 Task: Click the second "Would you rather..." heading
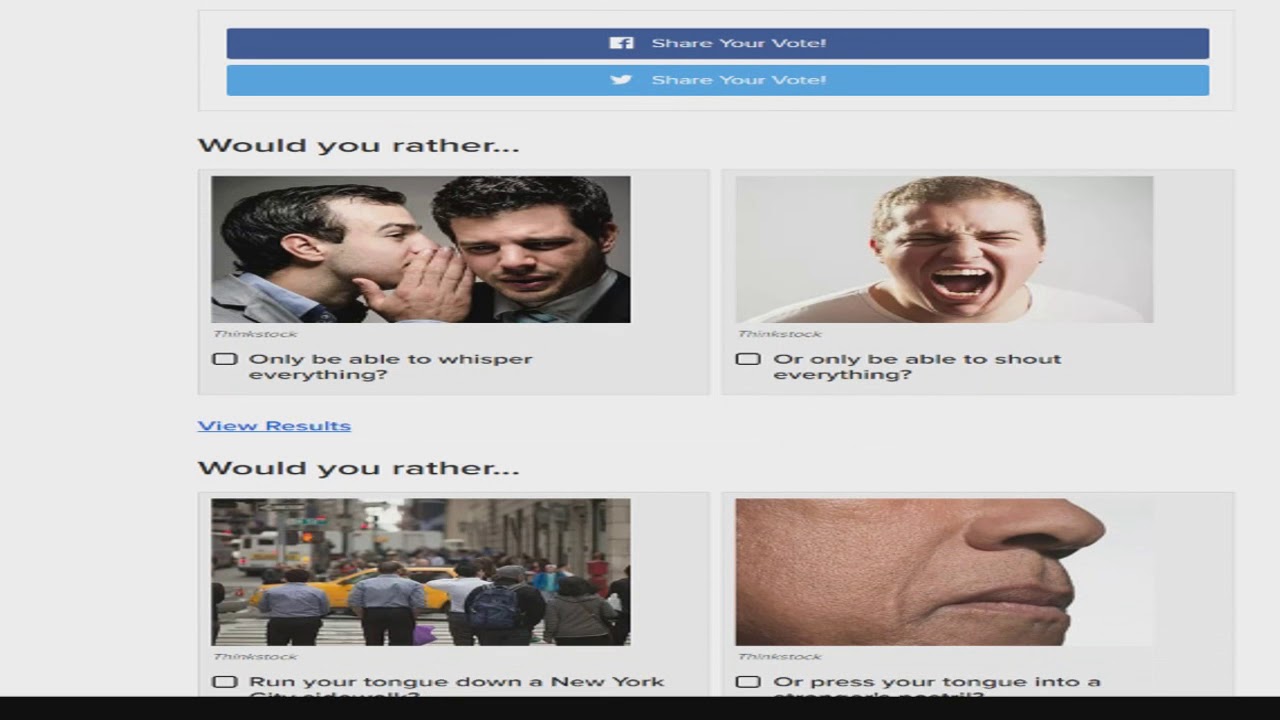click(x=358, y=468)
